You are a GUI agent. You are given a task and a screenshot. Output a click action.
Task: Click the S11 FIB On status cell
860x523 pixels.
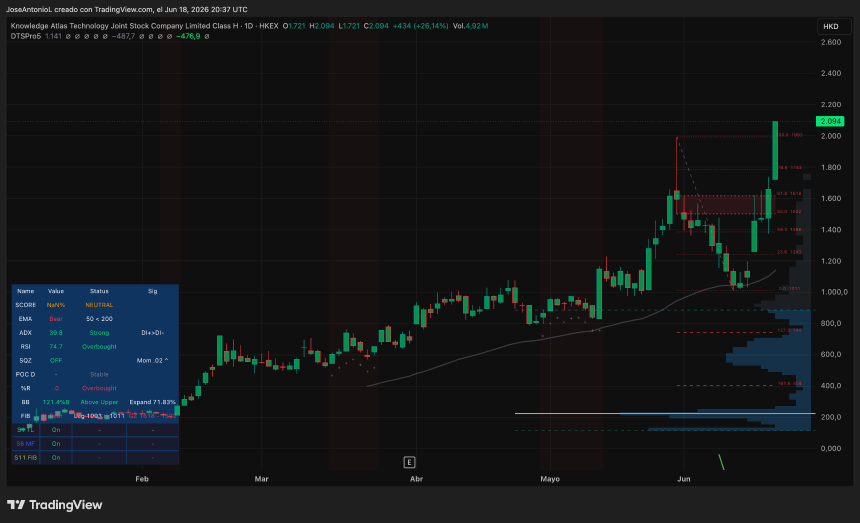coord(56,457)
